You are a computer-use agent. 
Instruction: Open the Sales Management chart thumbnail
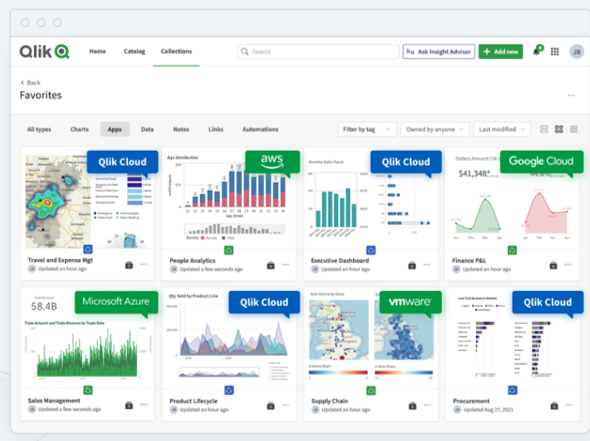tap(87, 339)
